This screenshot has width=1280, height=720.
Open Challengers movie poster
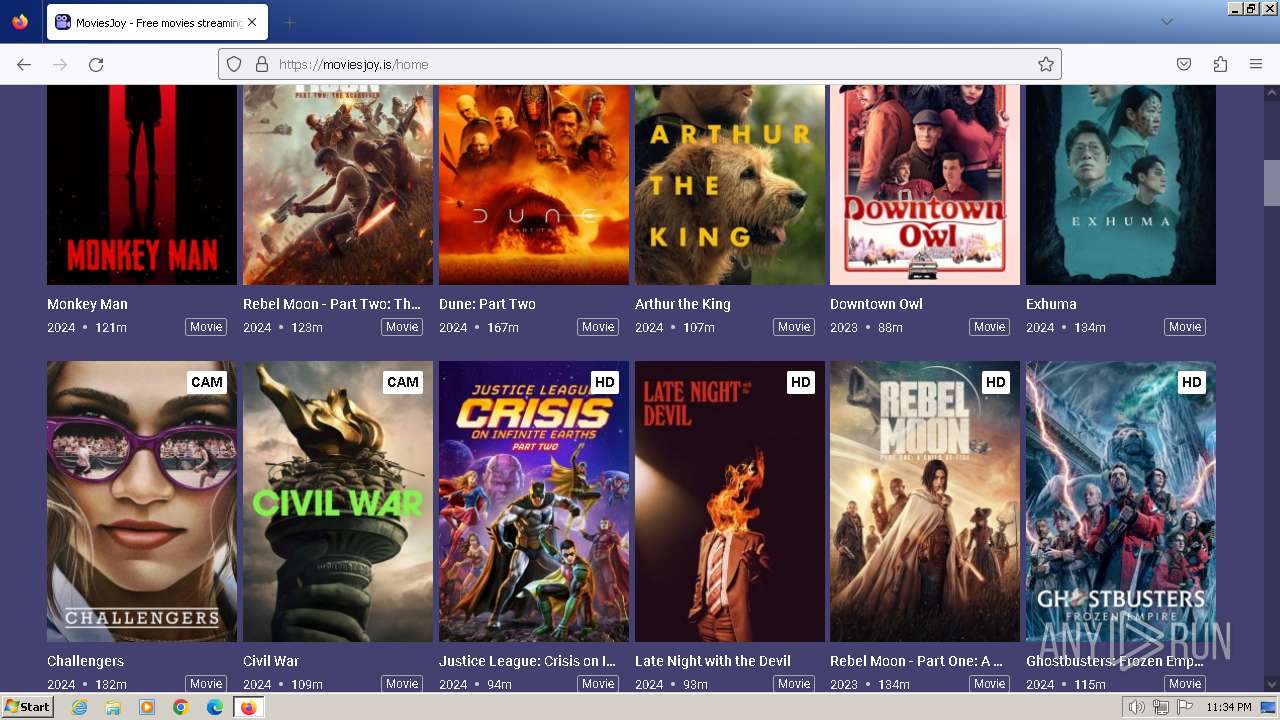(142, 501)
